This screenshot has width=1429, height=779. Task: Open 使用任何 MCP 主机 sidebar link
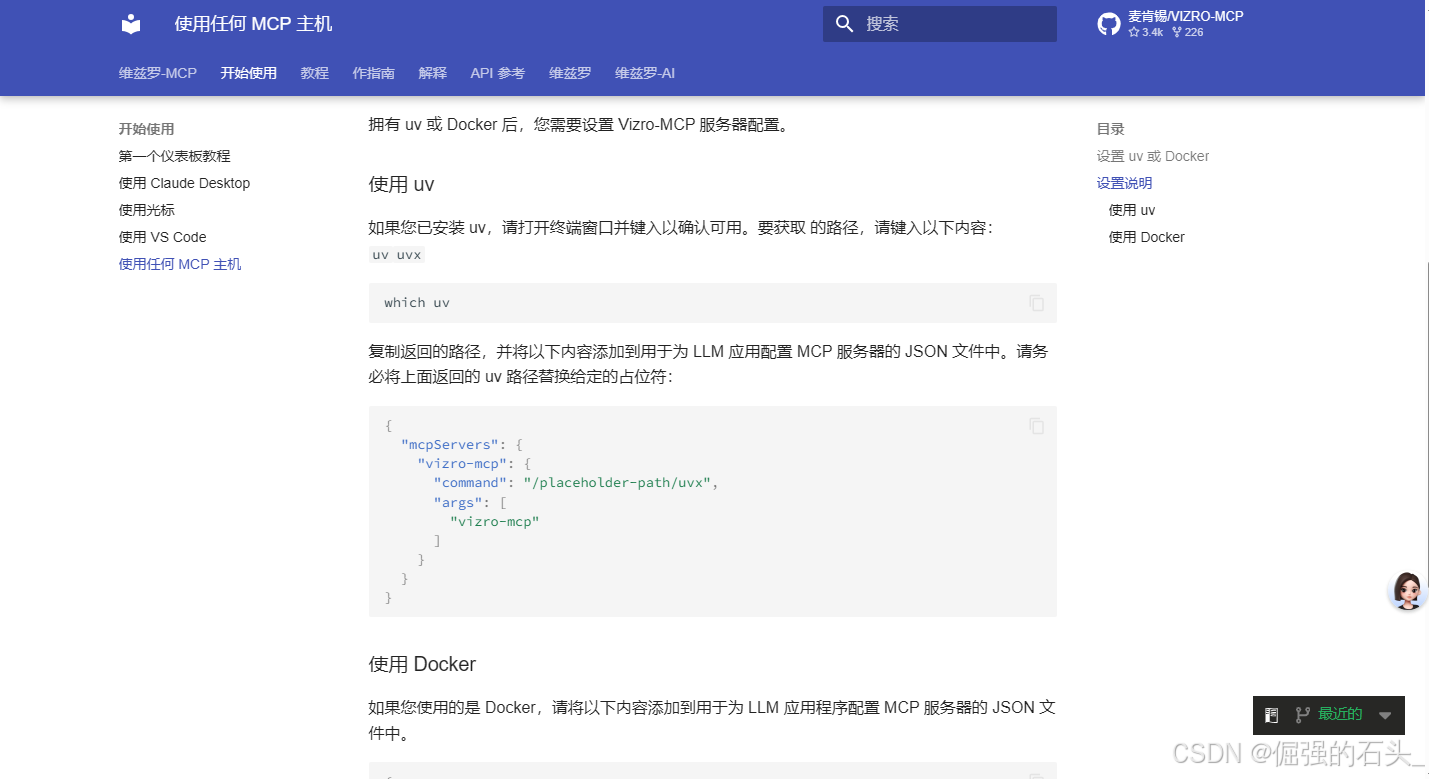(x=180, y=264)
